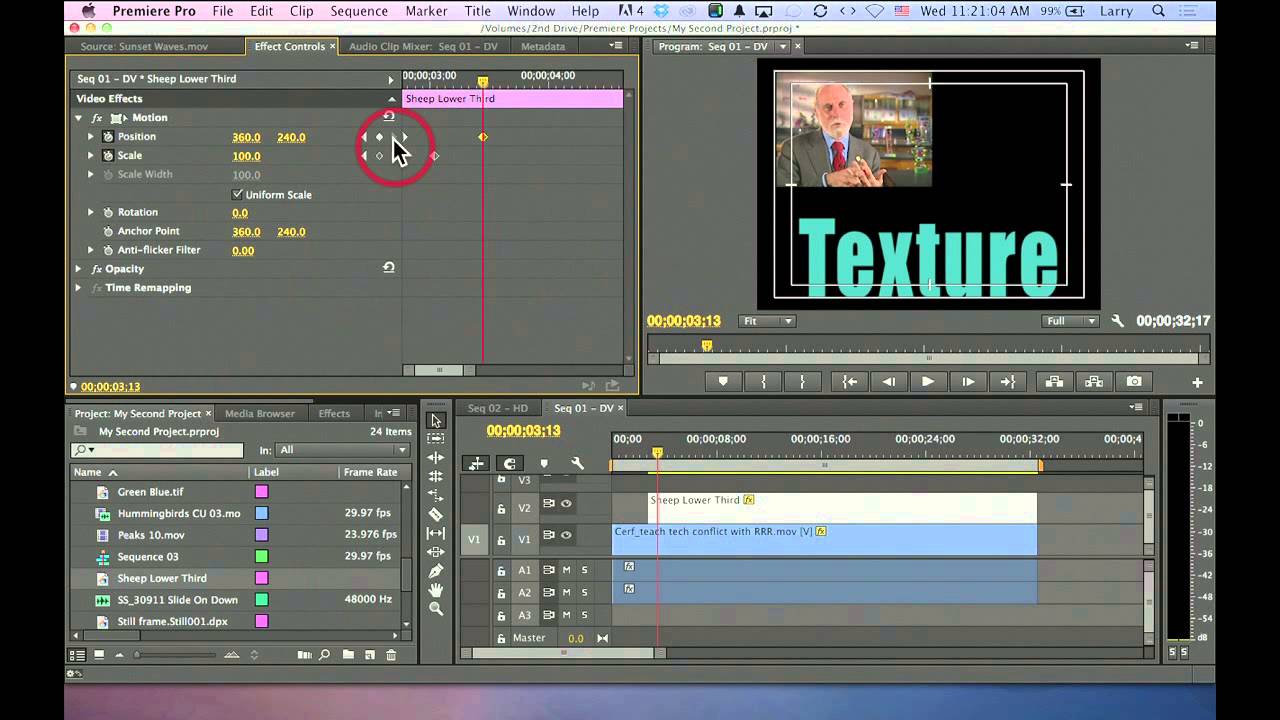Select the Track Select tool
Screen dimensions: 1280x720
pos(436,438)
